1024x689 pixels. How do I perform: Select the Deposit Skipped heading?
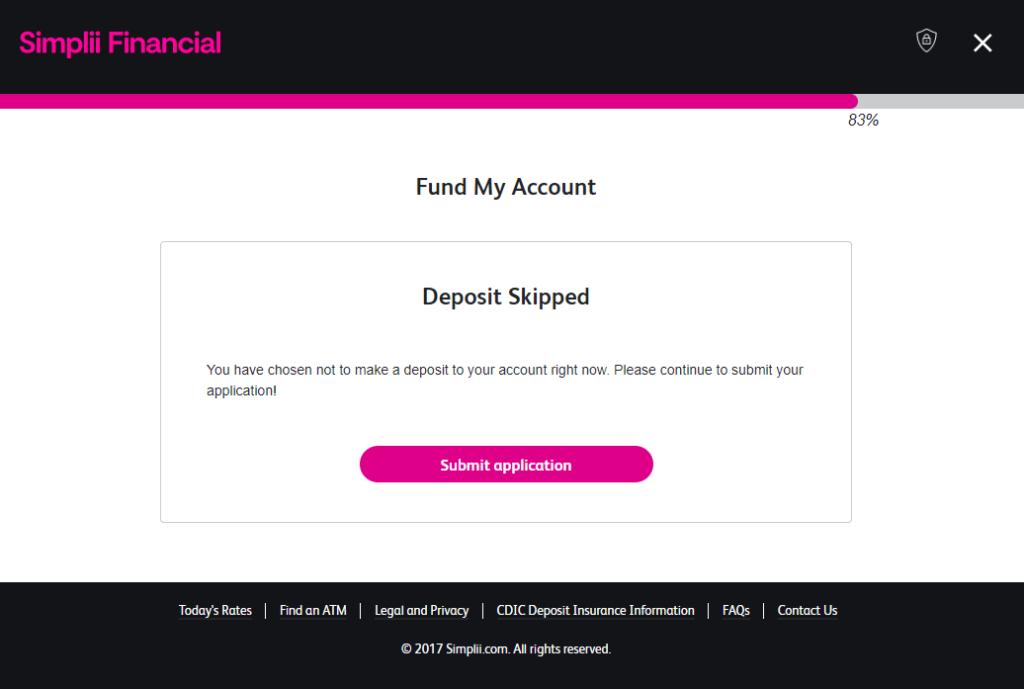coord(506,297)
